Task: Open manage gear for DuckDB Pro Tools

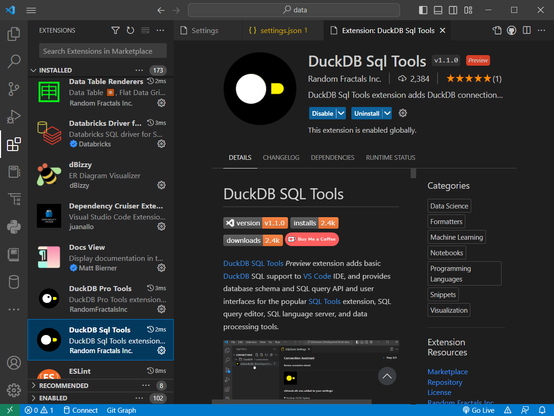Action: pyautogui.click(x=161, y=309)
